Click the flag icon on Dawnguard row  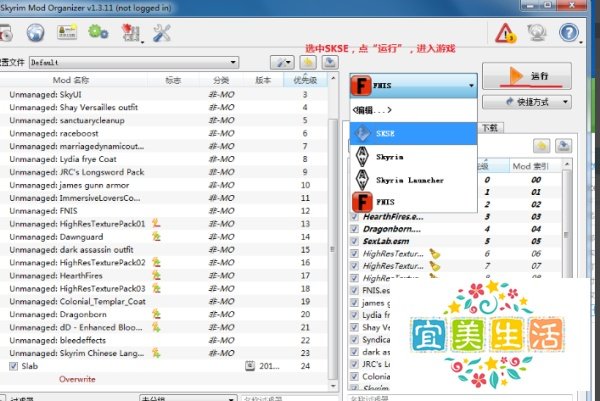pyautogui.click(x=156, y=236)
